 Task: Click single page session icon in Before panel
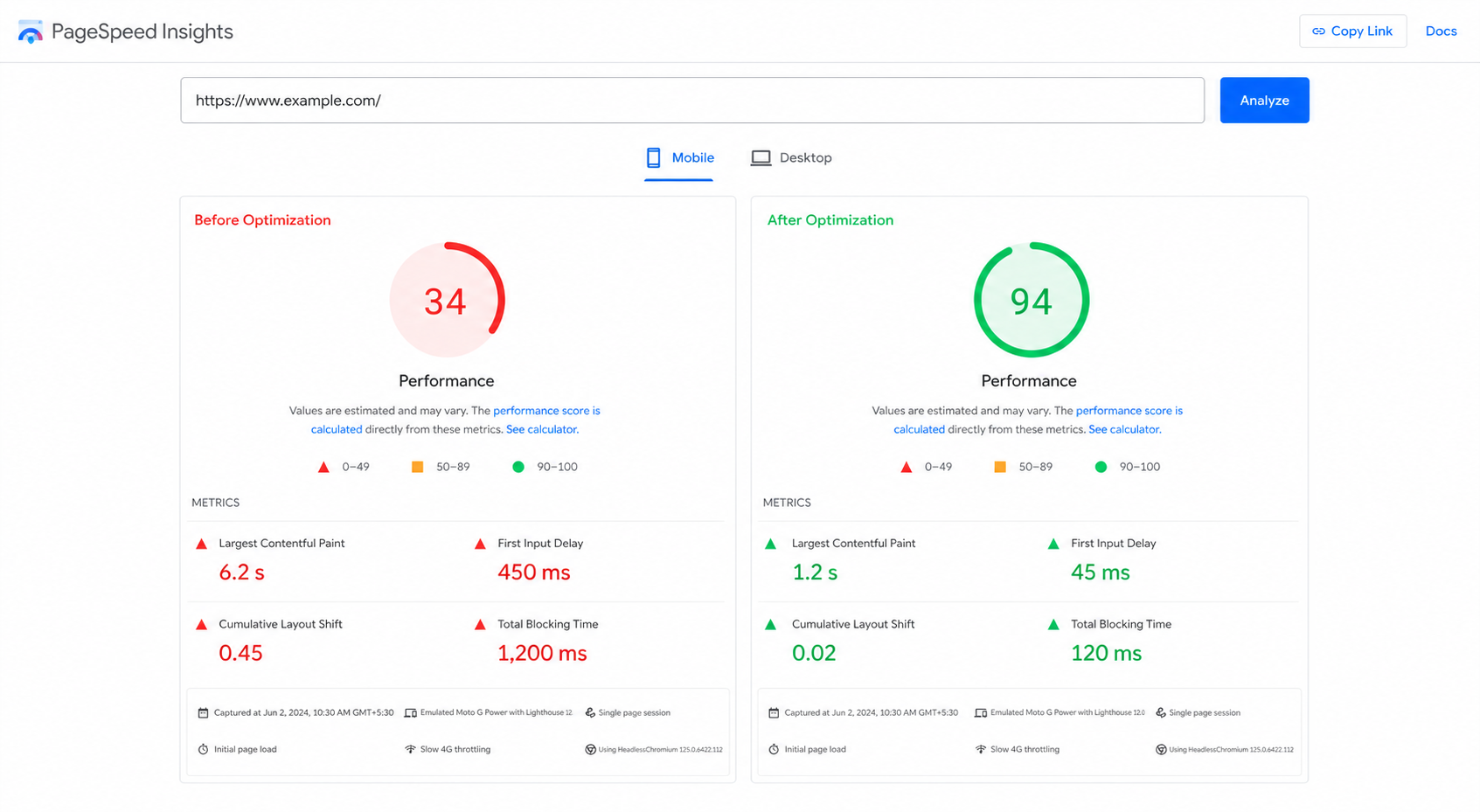click(590, 713)
